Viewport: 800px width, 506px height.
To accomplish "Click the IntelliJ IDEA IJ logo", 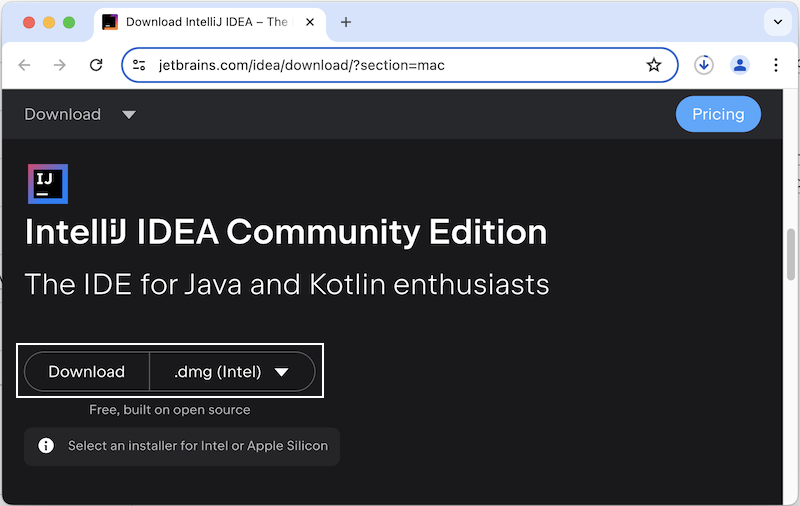I will coord(48,184).
